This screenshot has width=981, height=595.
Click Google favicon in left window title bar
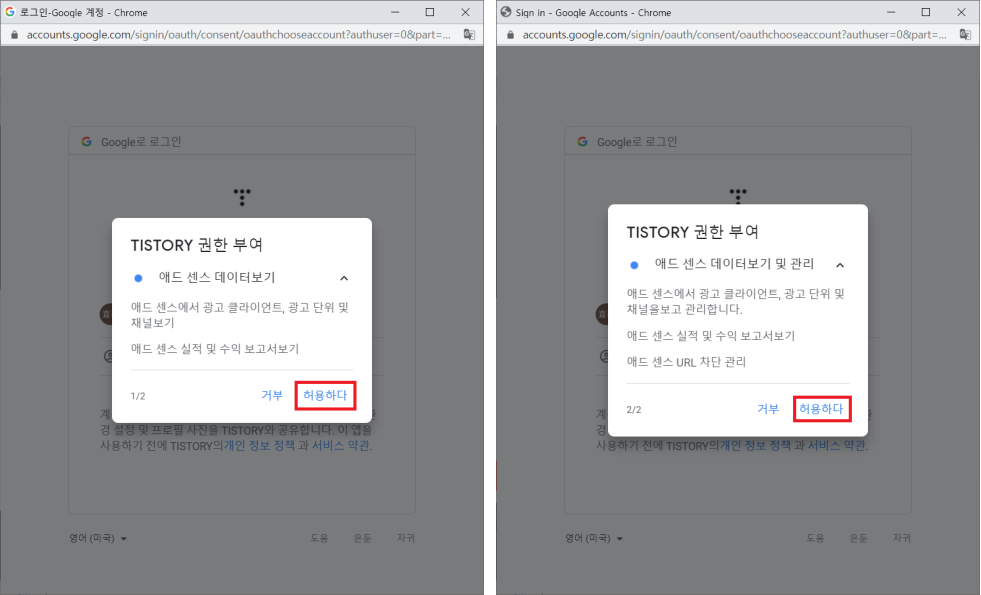coord(10,12)
